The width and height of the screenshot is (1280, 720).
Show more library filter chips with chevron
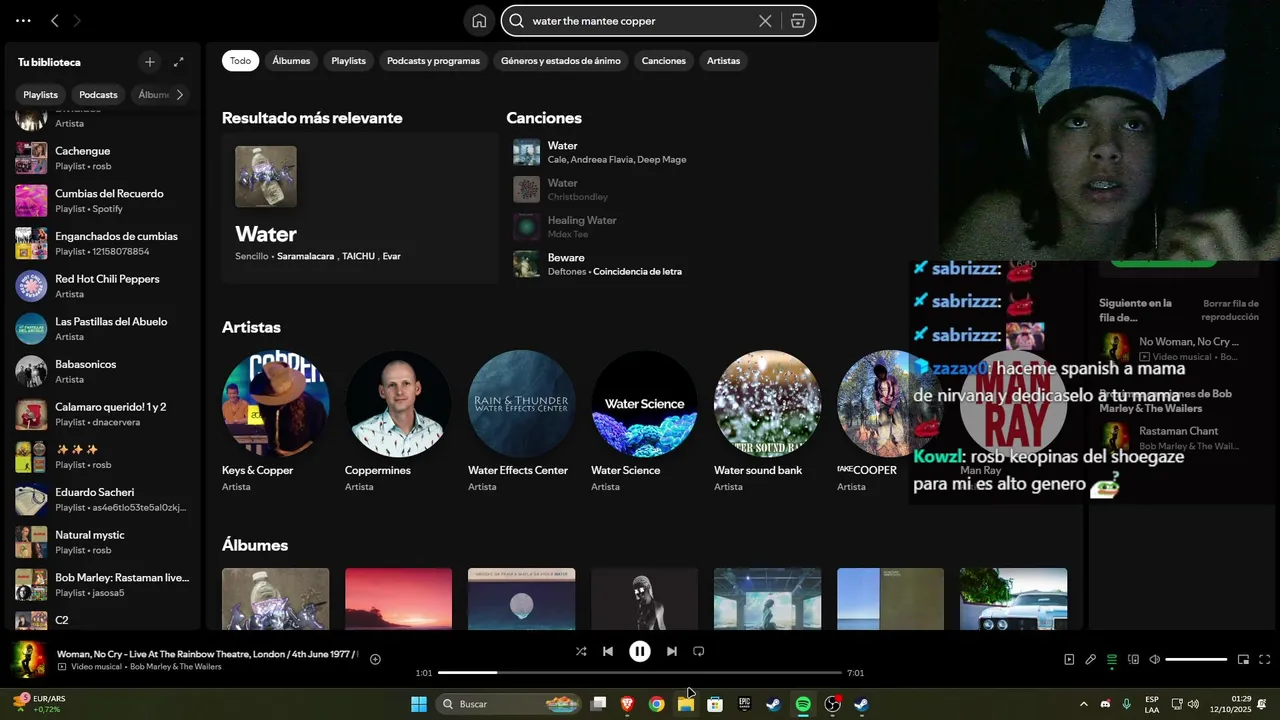[x=179, y=94]
